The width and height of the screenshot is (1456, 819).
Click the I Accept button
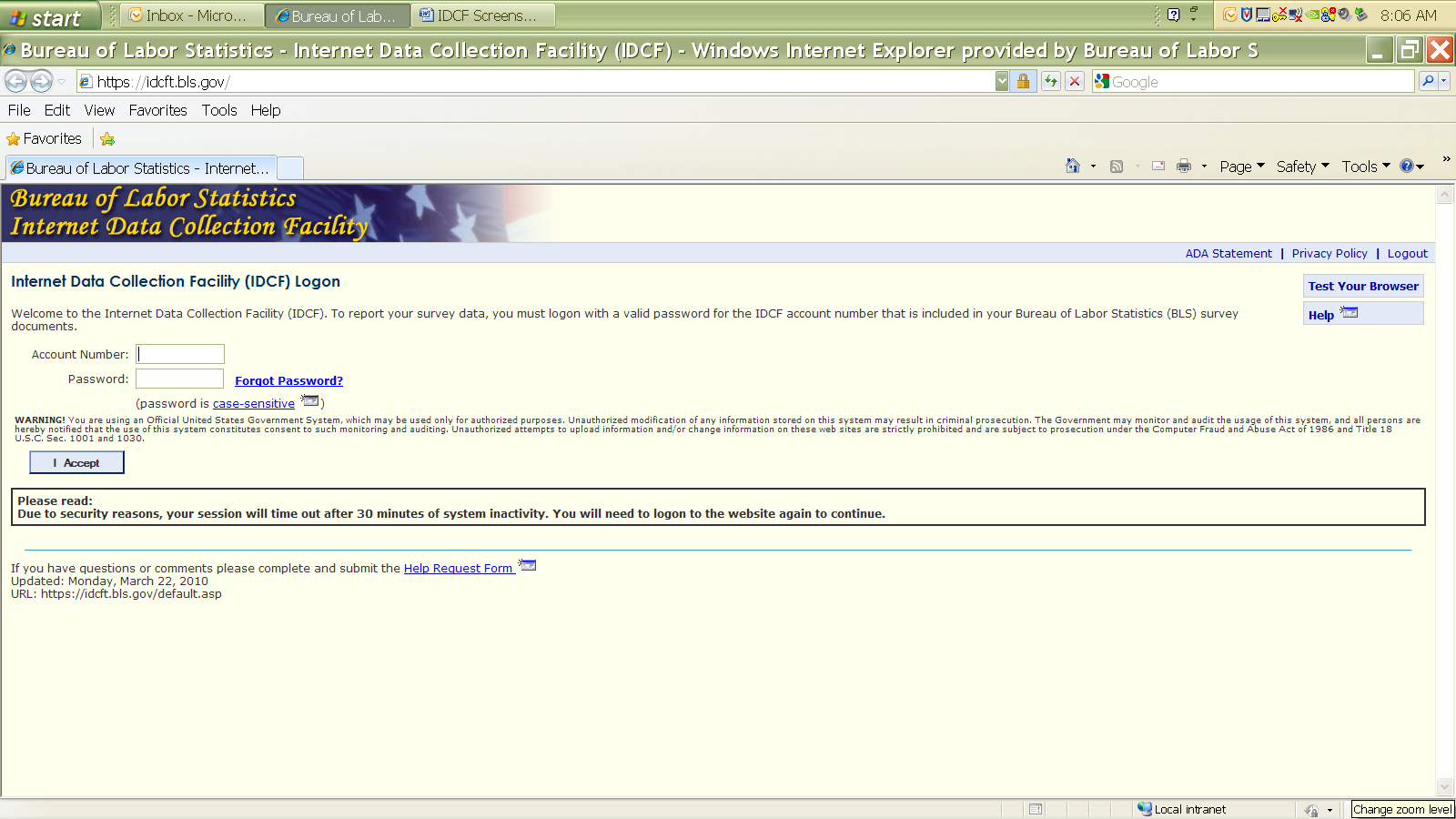76,463
